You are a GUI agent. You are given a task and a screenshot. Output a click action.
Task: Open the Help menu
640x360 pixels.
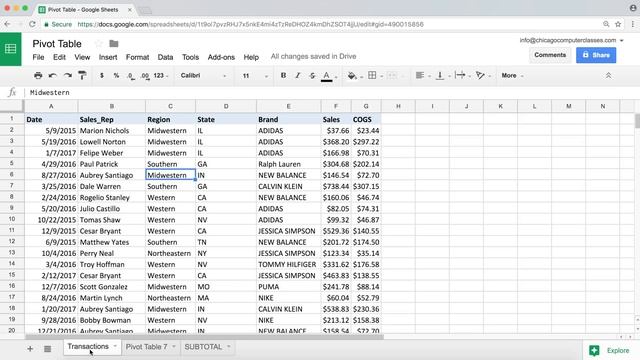[251, 57]
